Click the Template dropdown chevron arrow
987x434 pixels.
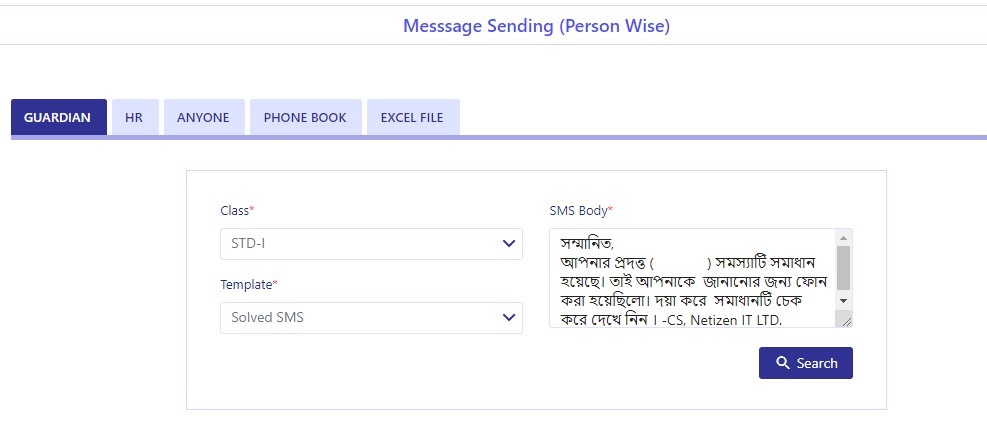click(509, 318)
